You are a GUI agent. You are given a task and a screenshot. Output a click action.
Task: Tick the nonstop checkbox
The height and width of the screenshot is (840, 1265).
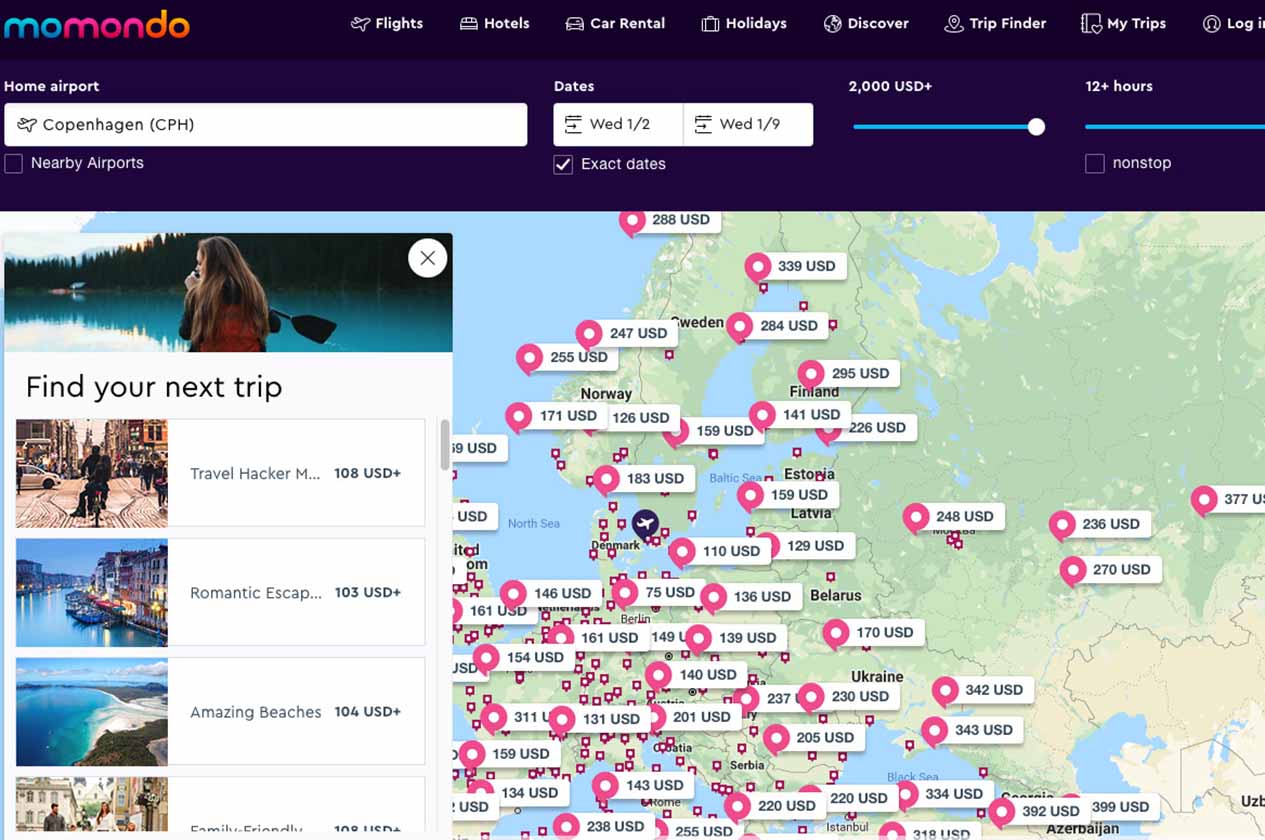(1095, 164)
